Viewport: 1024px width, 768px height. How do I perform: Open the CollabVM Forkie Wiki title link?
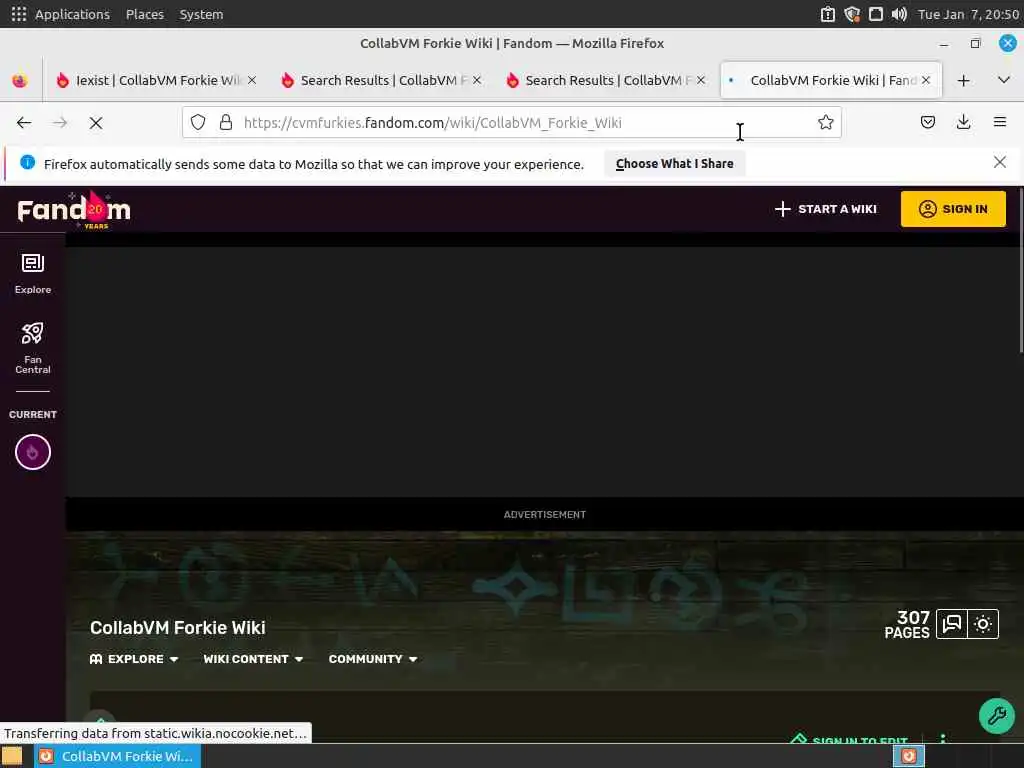178,628
